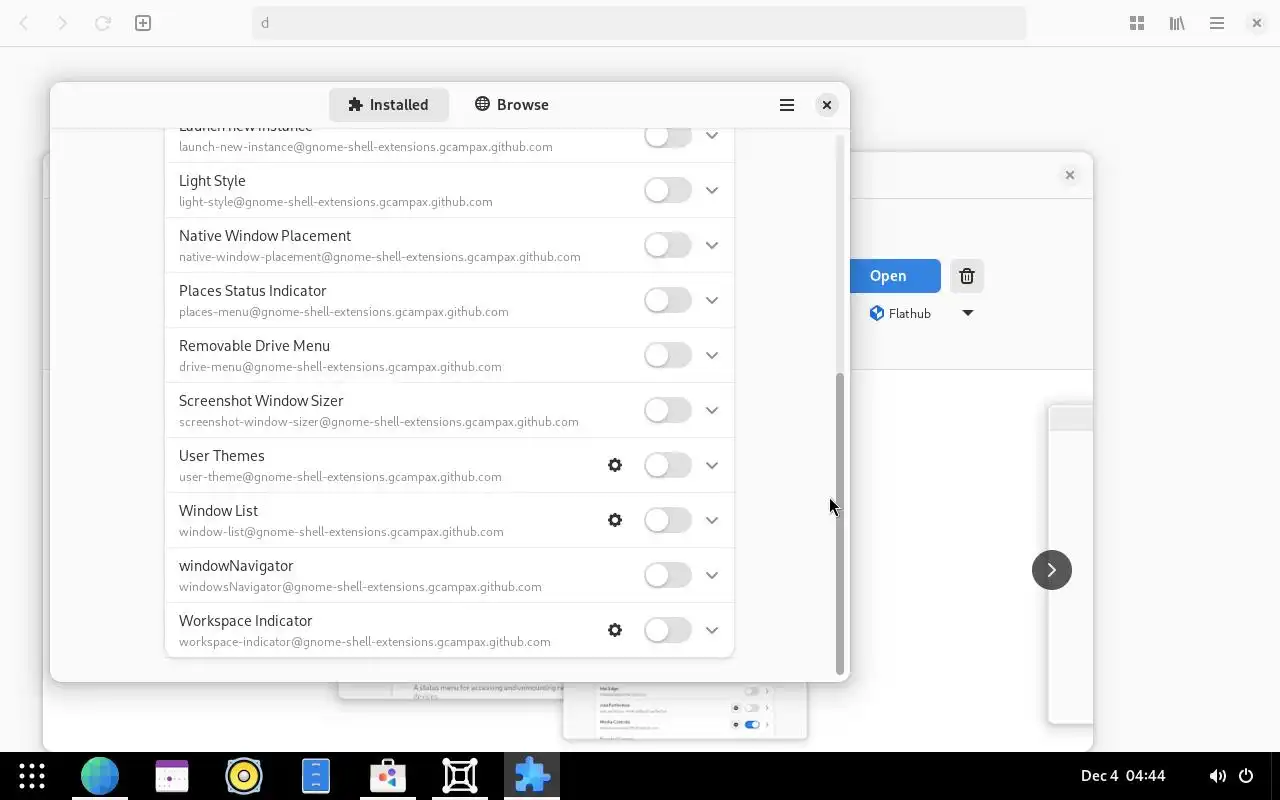Click the drive-menu extension ID text

click(x=340, y=367)
